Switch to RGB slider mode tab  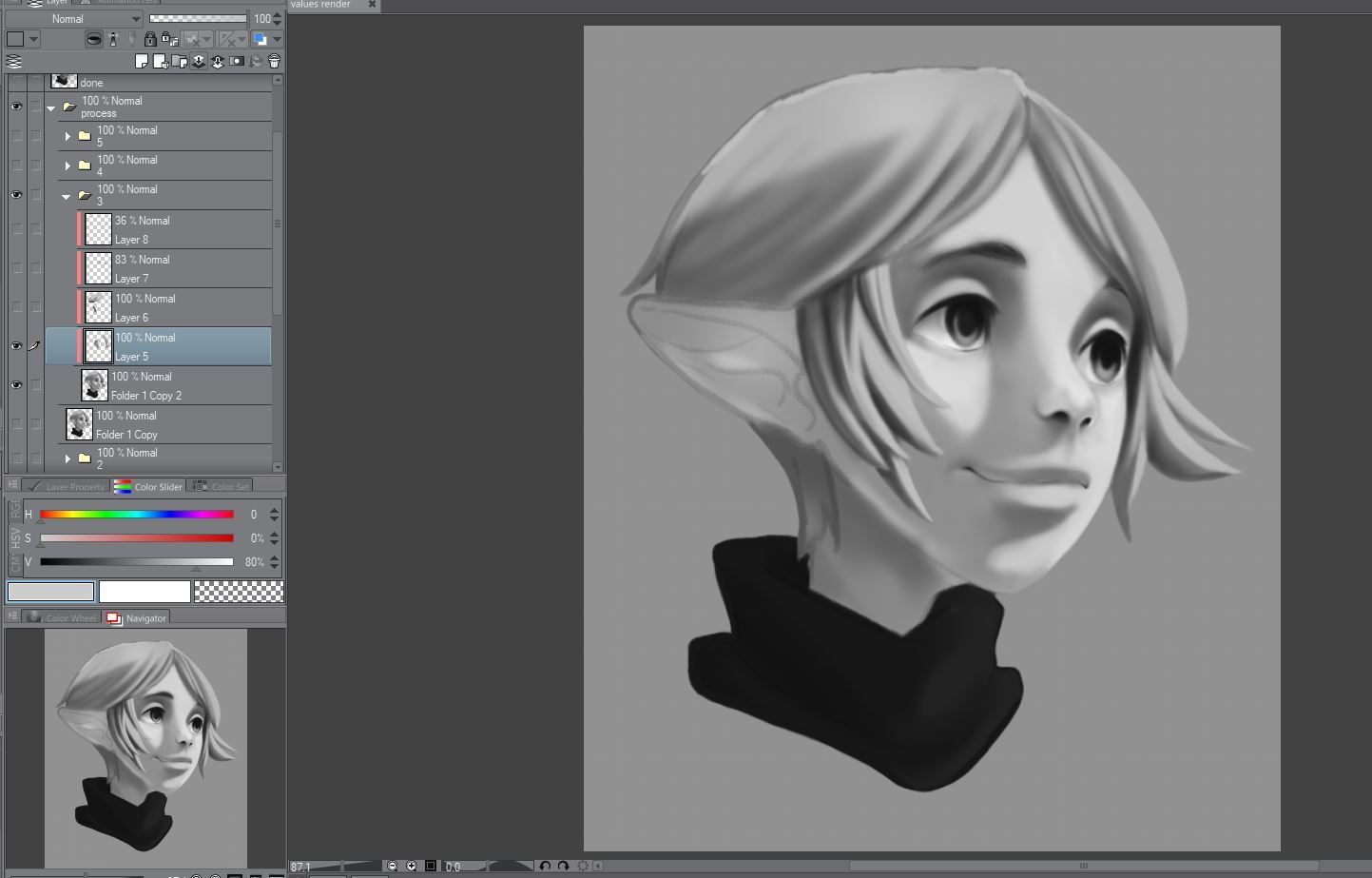point(15,511)
